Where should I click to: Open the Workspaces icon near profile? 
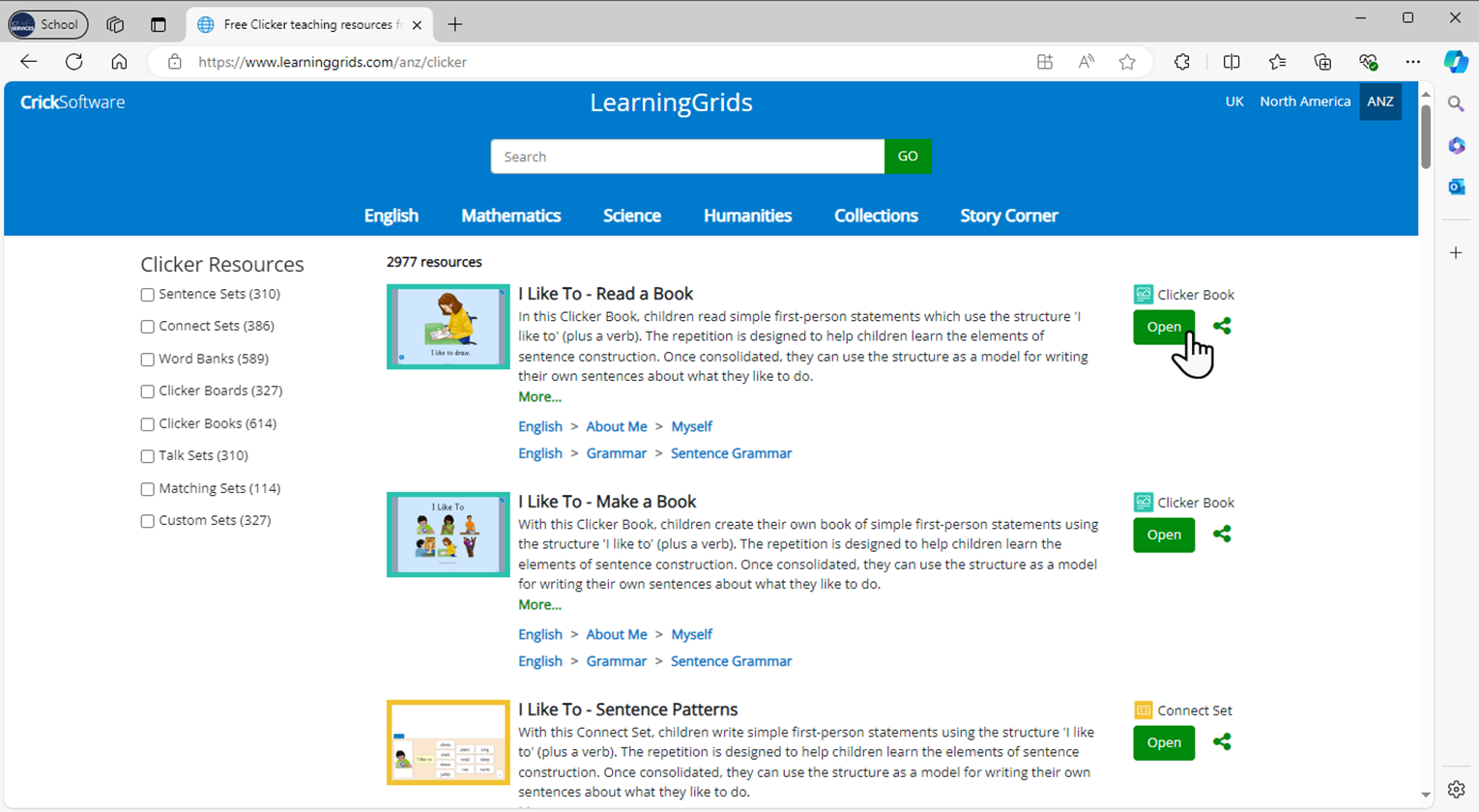point(115,24)
